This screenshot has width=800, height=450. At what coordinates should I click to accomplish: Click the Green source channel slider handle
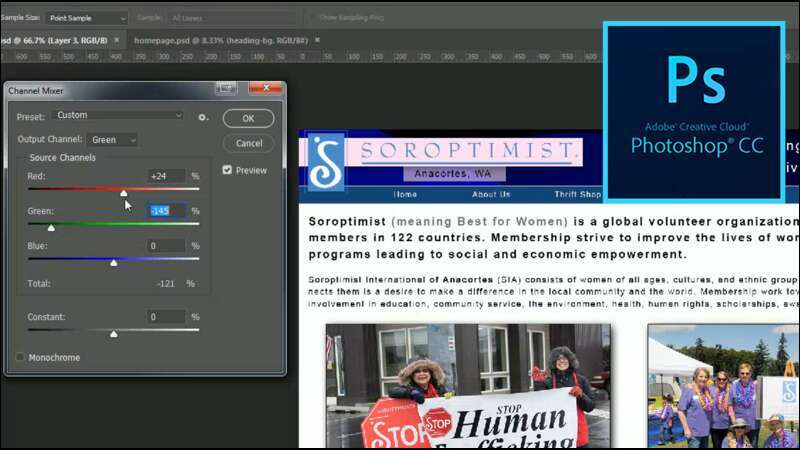pyautogui.click(x=51, y=228)
